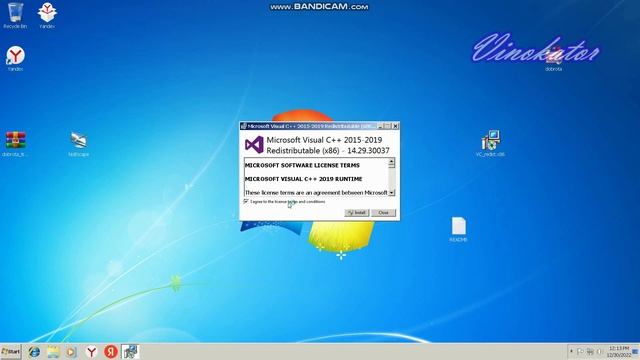Click the Show desktop button at the taskbar end
640x360 pixels.
[636, 351]
